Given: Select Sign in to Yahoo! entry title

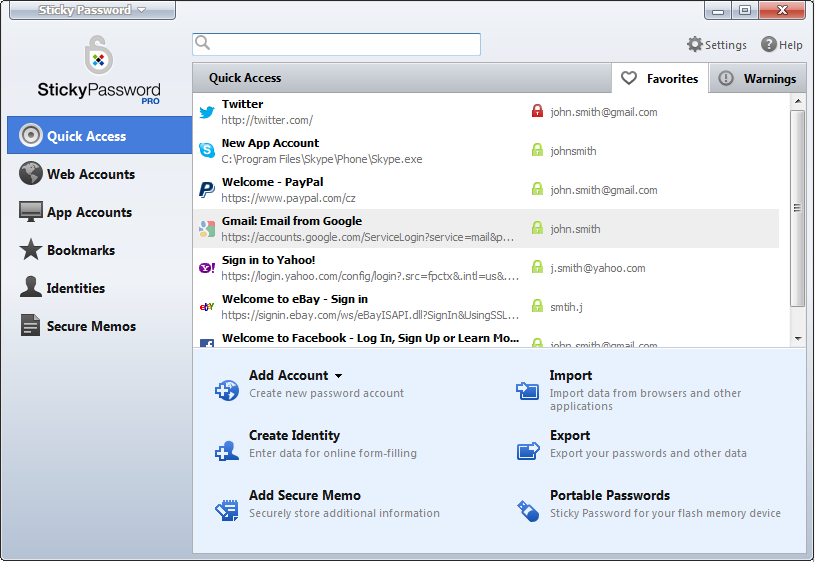Looking at the screenshot, I should [x=268, y=260].
